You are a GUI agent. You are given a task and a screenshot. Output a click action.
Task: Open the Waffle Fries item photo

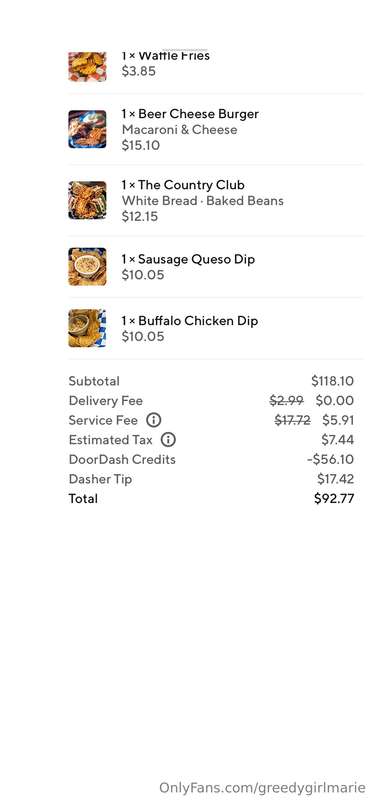click(x=87, y=66)
